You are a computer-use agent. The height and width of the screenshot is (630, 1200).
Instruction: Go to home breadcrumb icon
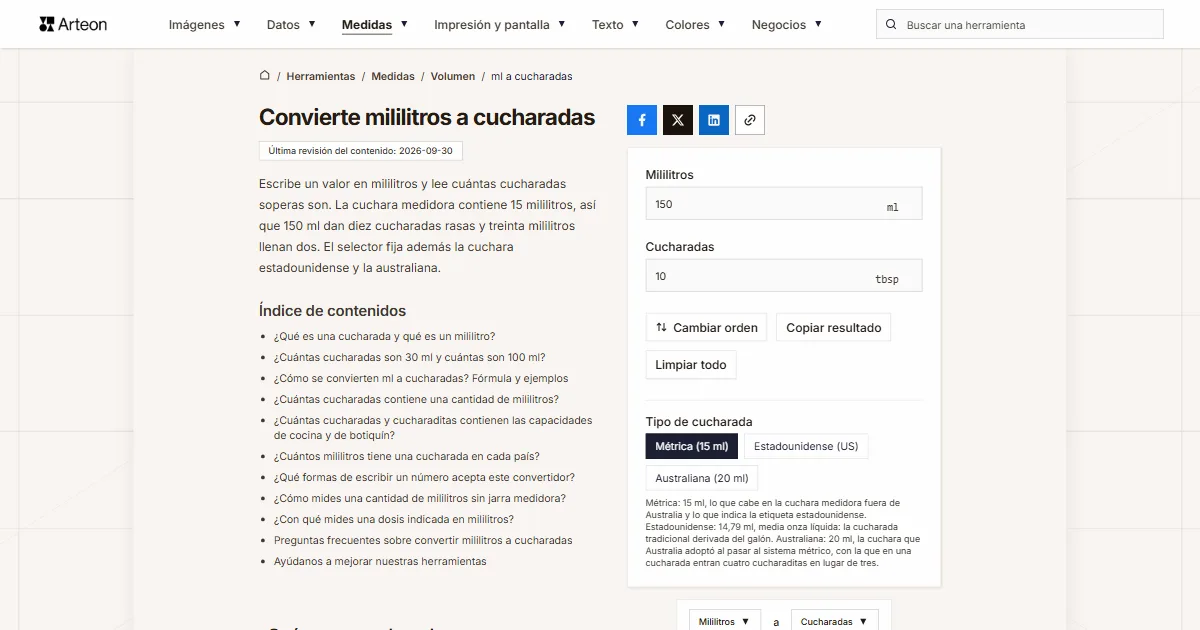(x=265, y=76)
